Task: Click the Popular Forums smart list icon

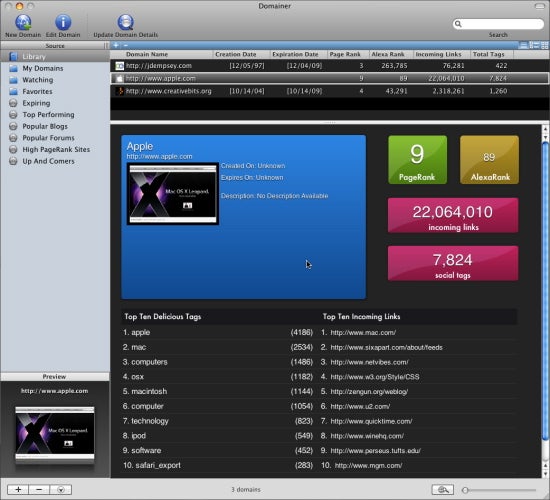Action: [13, 138]
